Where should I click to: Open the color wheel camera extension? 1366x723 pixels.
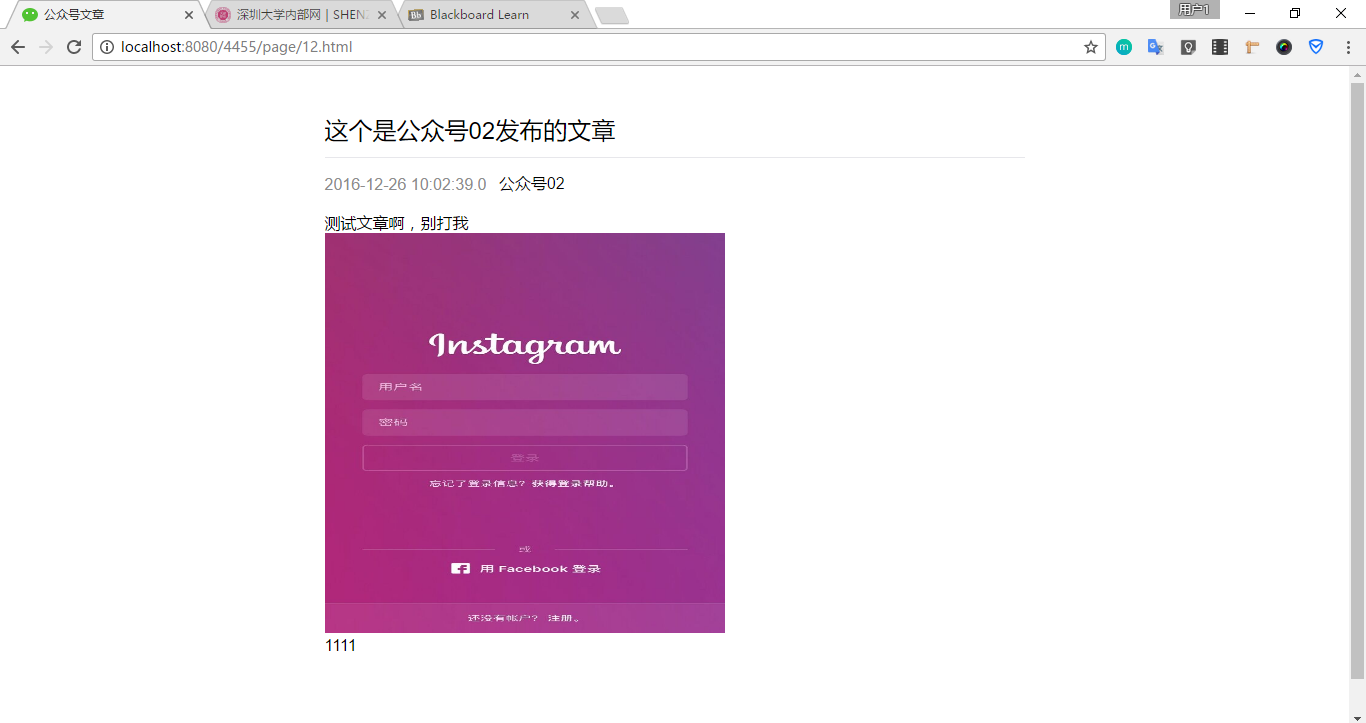[1284, 47]
